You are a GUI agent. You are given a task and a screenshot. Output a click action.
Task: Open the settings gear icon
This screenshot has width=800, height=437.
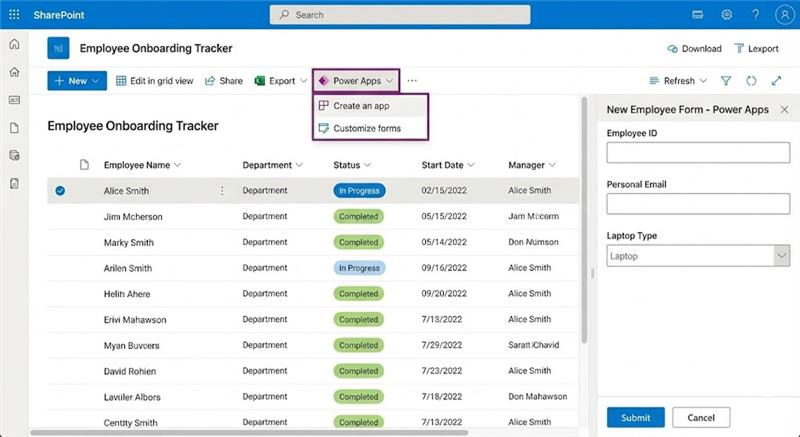tap(727, 15)
